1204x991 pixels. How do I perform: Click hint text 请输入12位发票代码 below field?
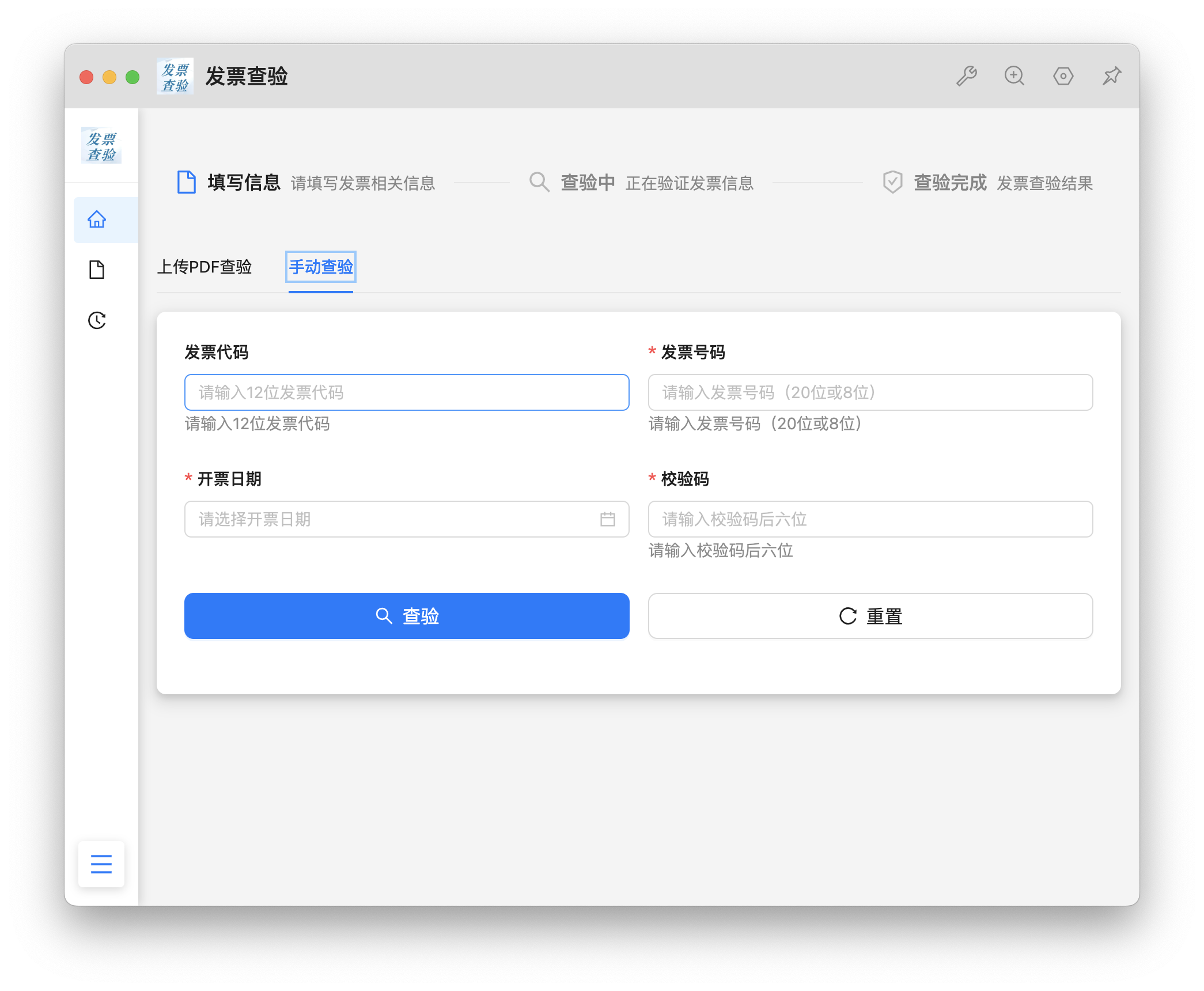click(258, 424)
